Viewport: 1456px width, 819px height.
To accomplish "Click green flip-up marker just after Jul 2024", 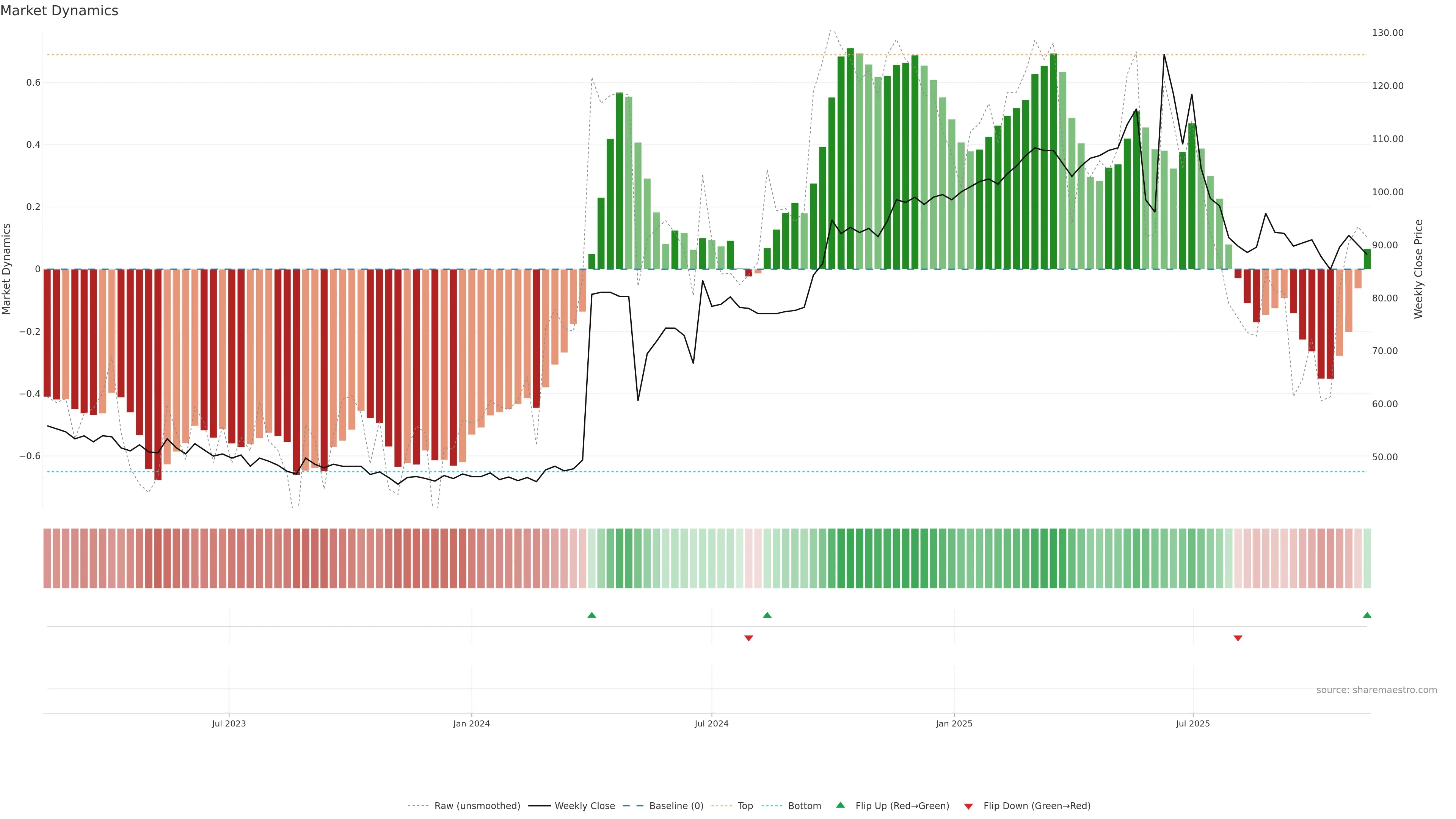I will click(767, 615).
